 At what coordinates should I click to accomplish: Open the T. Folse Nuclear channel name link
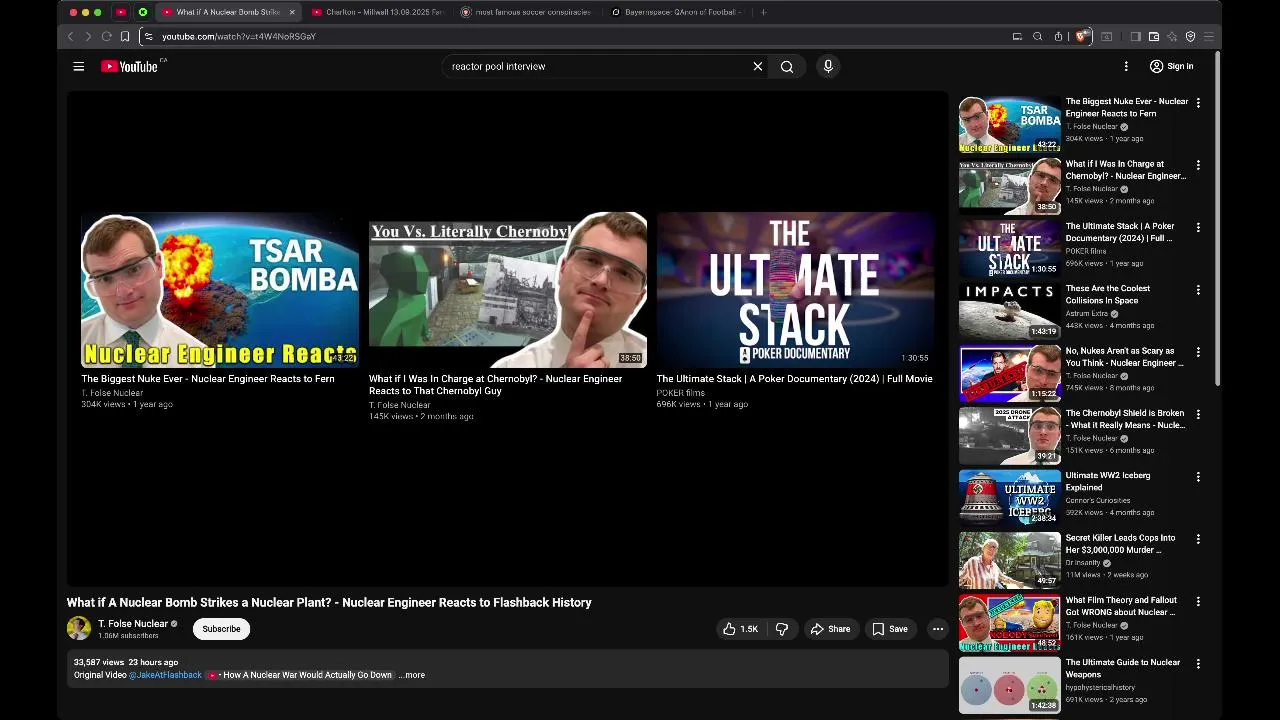coord(133,623)
